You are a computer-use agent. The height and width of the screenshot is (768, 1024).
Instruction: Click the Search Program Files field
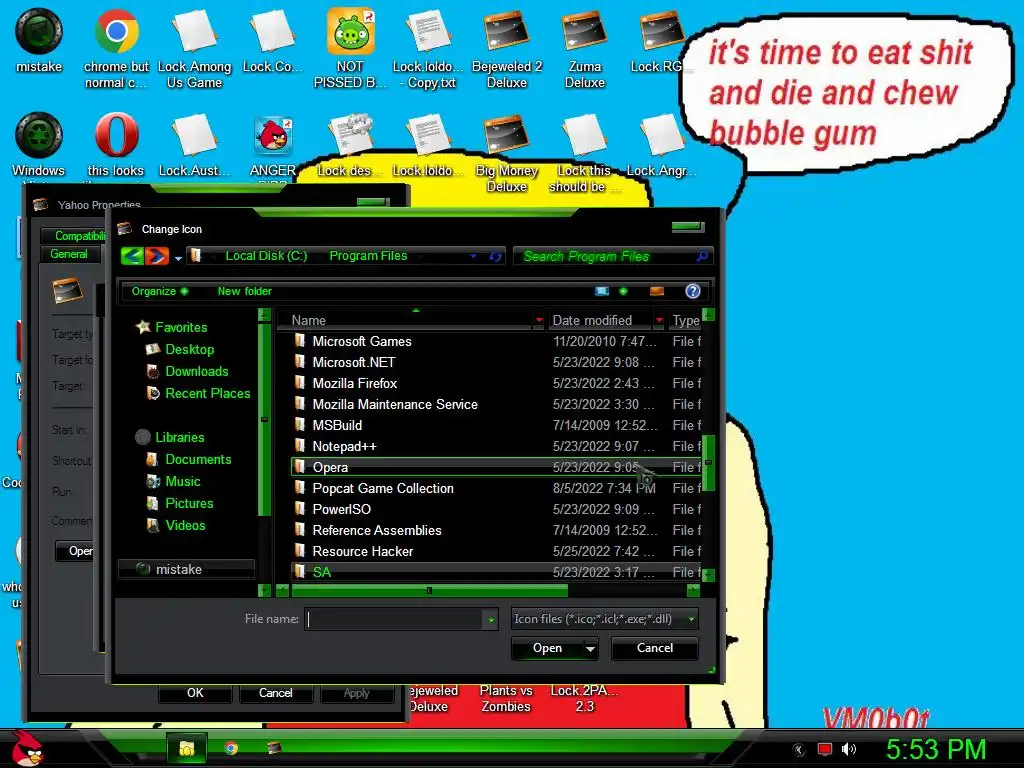(604, 257)
